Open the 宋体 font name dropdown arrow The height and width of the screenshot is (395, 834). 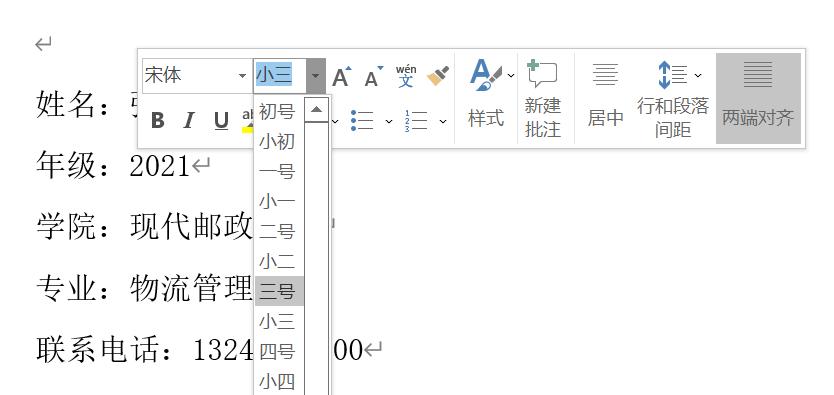click(243, 76)
